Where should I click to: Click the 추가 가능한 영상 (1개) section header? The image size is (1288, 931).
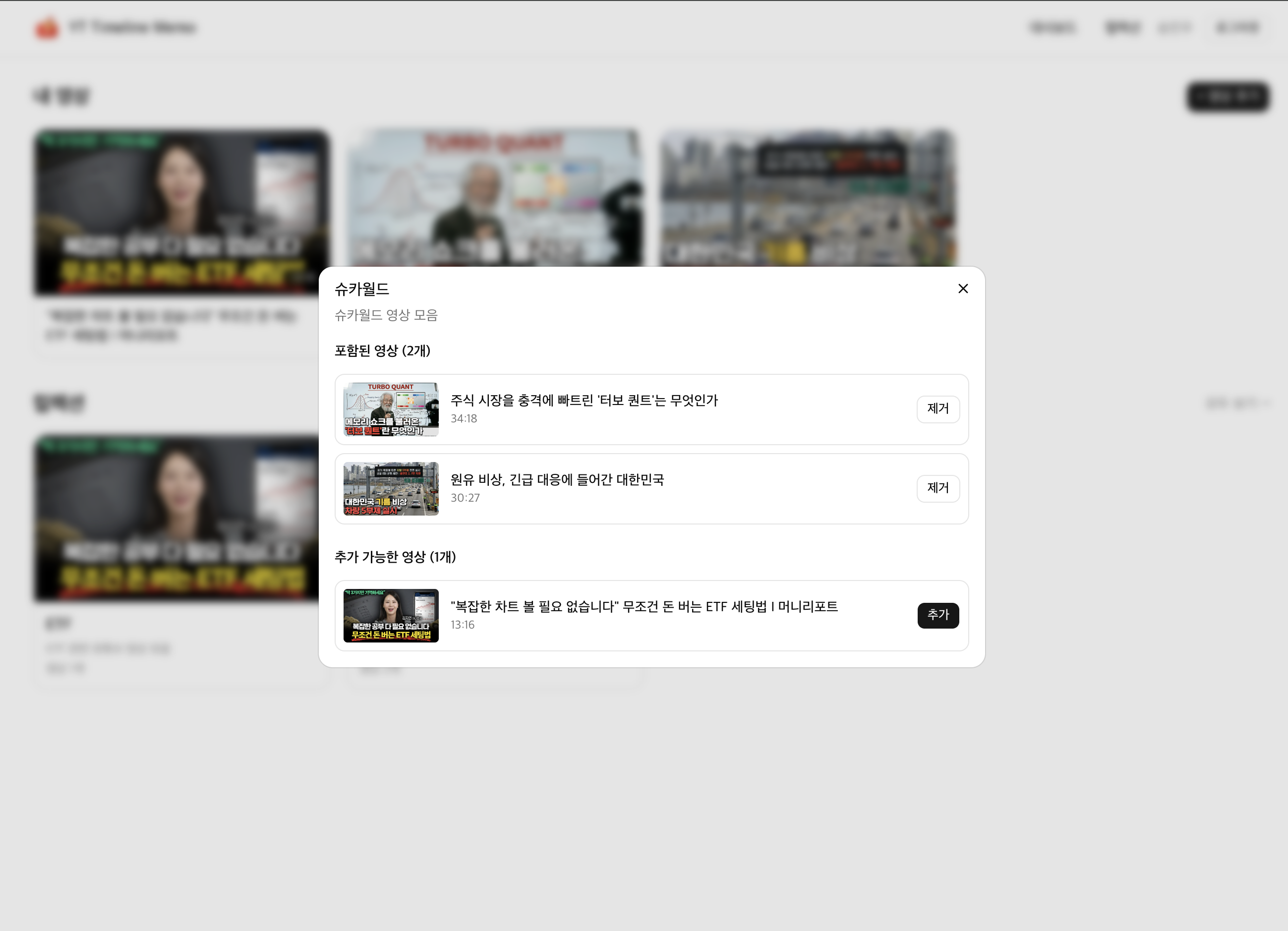point(395,558)
